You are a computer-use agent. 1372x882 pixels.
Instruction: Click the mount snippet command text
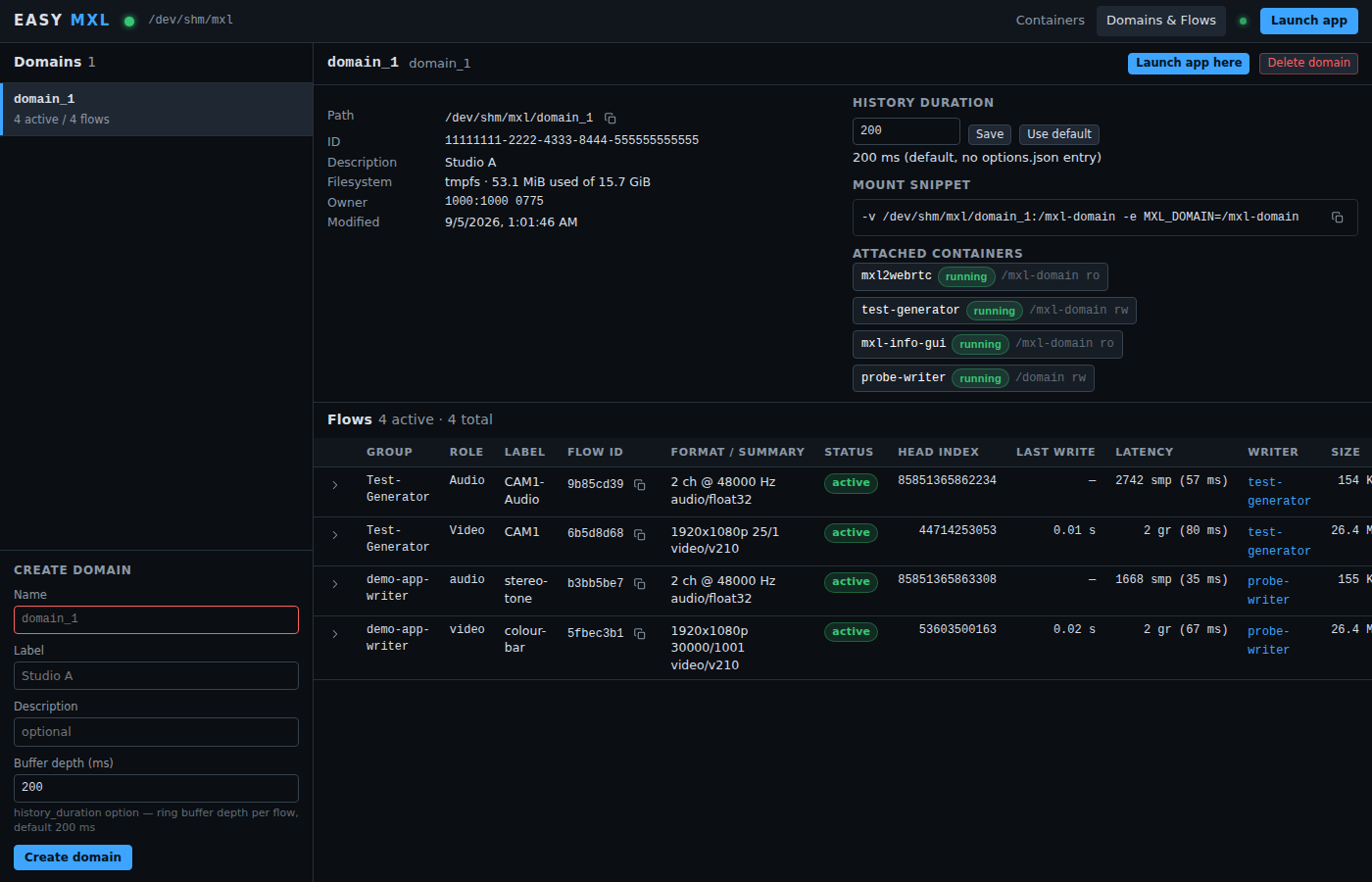(x=1080, y=217)
